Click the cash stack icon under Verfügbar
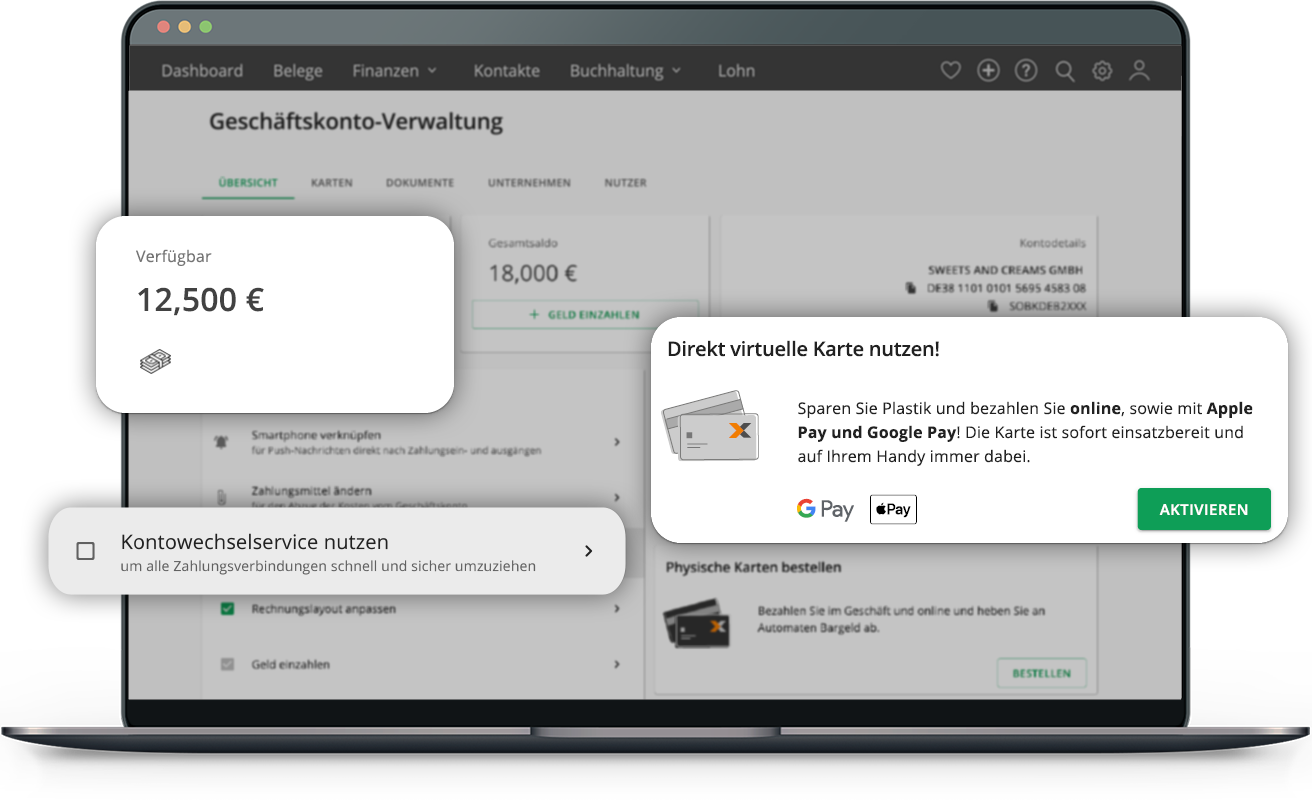Image resolution: width=1312 pixels, height=800 pixels. coord(155,362)
